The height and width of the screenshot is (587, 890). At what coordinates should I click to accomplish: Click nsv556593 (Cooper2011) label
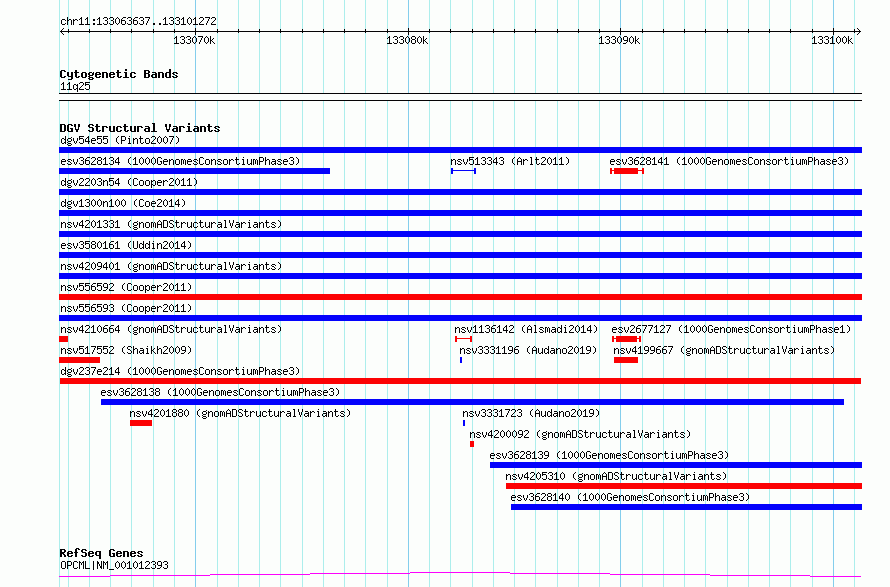[126, 308]
